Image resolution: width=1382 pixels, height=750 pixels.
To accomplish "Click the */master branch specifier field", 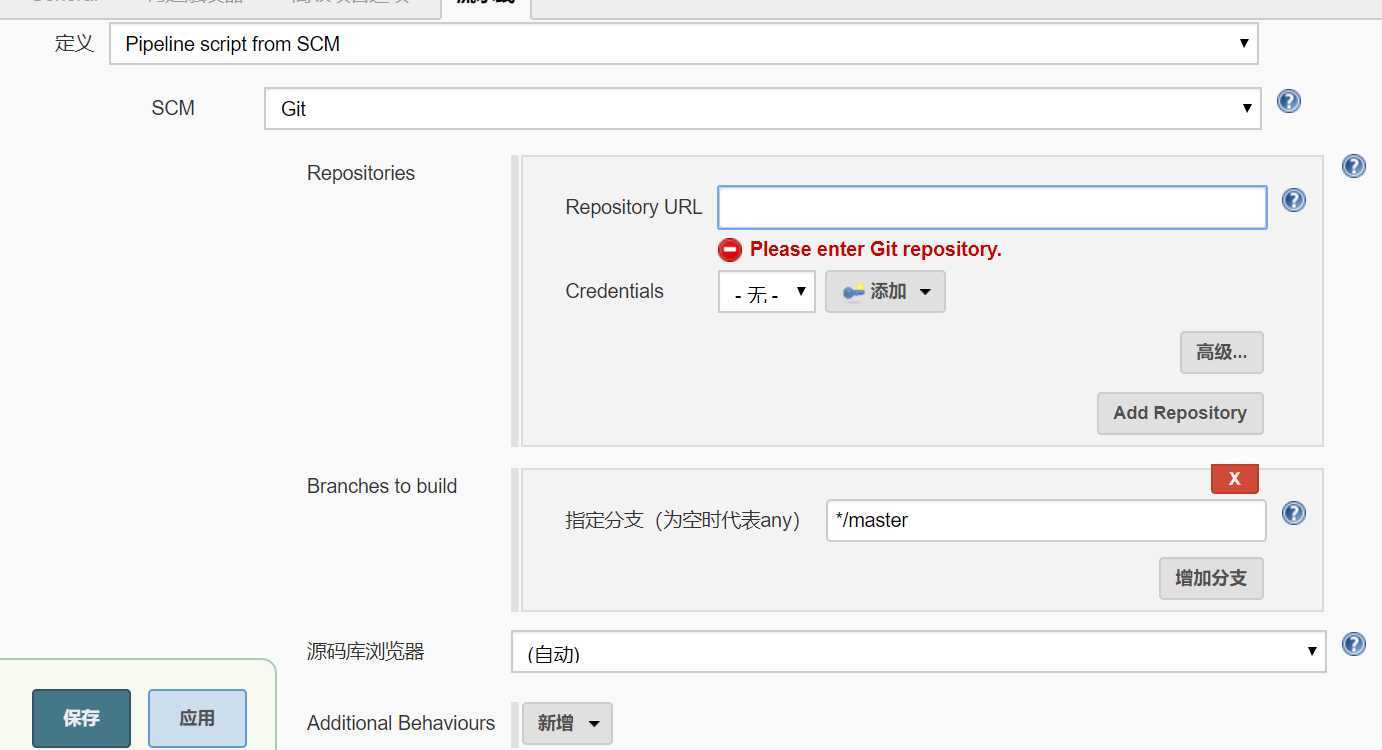I will [x=1046, y=520].
